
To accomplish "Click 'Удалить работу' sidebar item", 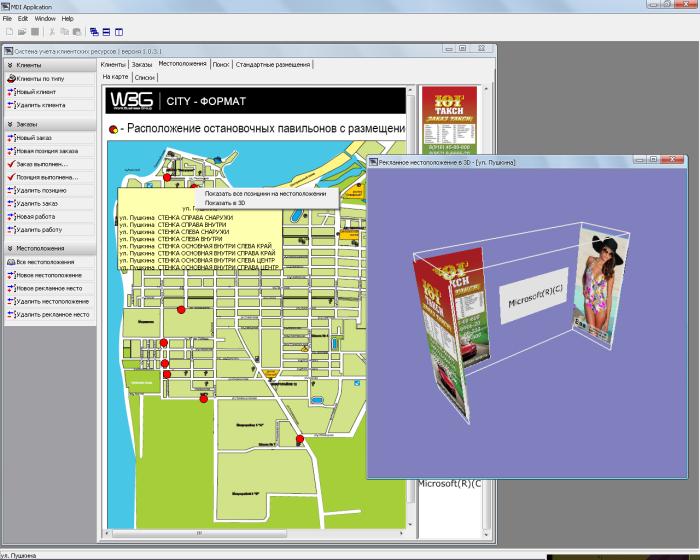I will point(50,230).
